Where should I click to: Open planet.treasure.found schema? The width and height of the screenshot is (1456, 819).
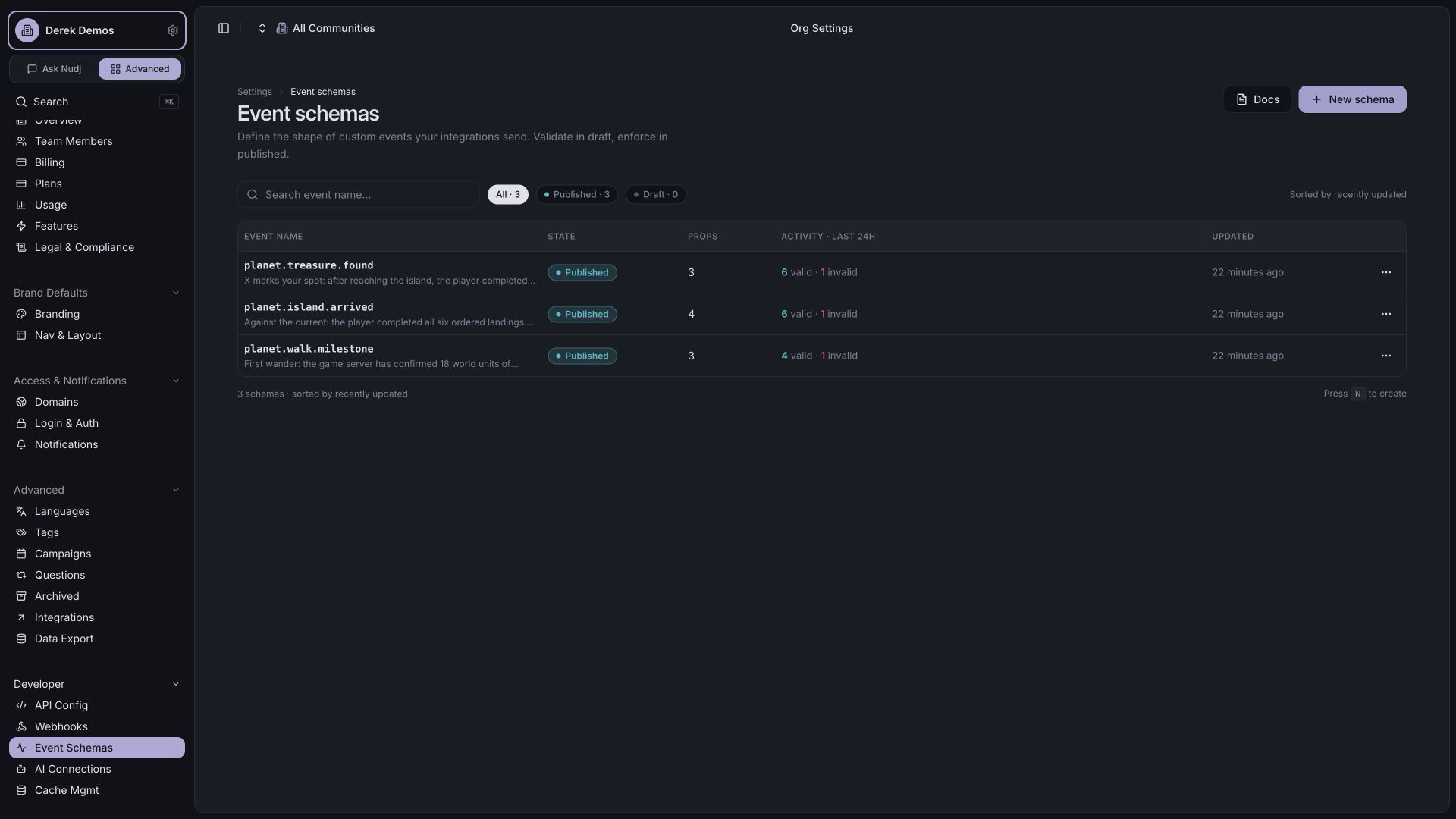click(x=309, y=265)
